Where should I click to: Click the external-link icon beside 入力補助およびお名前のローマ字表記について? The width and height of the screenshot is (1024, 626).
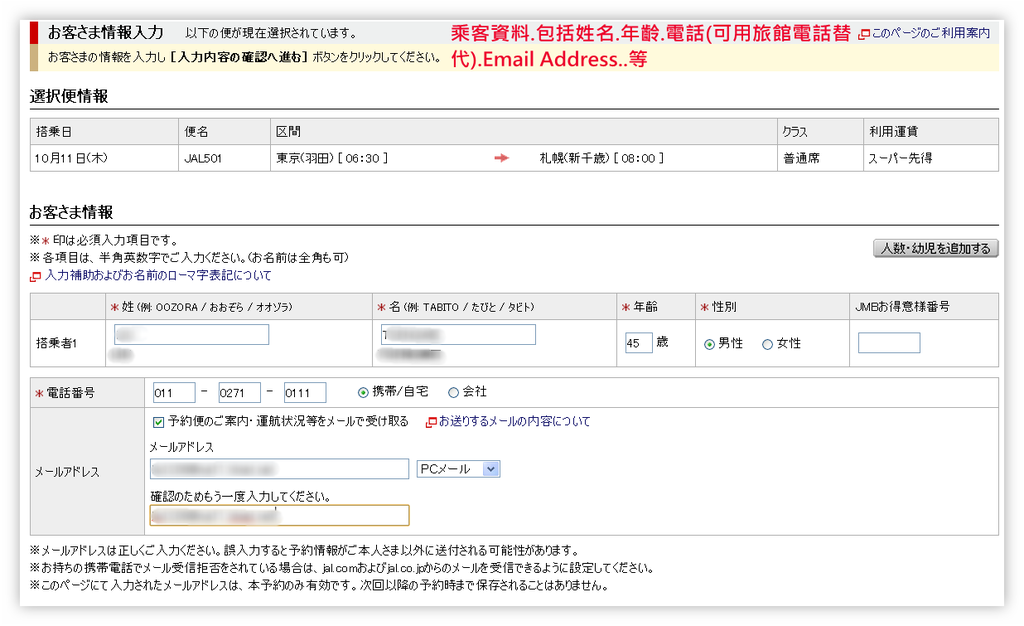[35, 277]
